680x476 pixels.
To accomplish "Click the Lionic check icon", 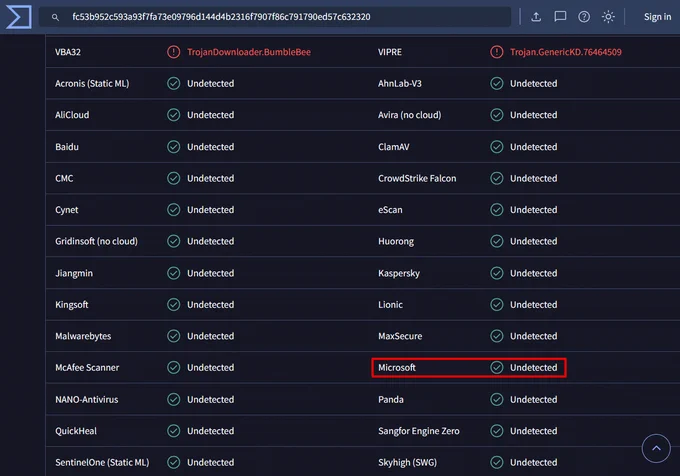I will (x=497, y=305).
